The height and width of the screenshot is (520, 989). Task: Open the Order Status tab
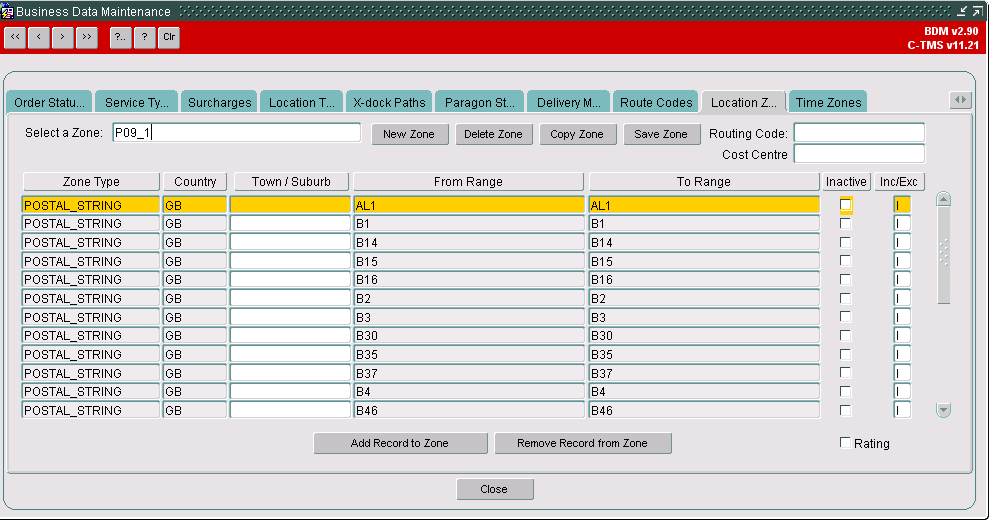pyautogui.click(x=49, y=102)
